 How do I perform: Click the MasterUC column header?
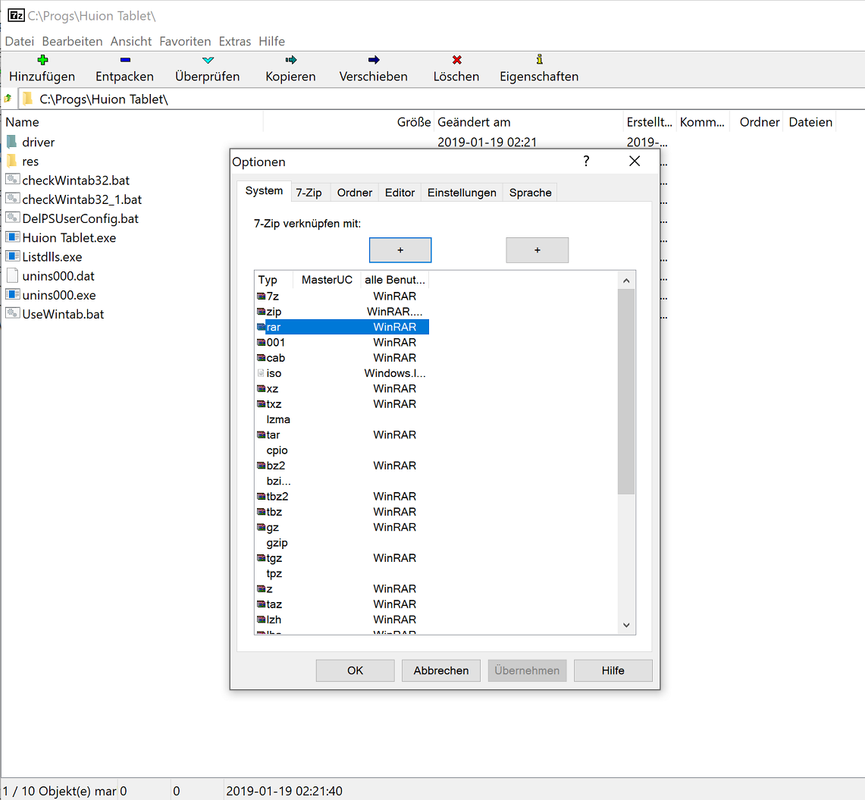pos(327,280)
